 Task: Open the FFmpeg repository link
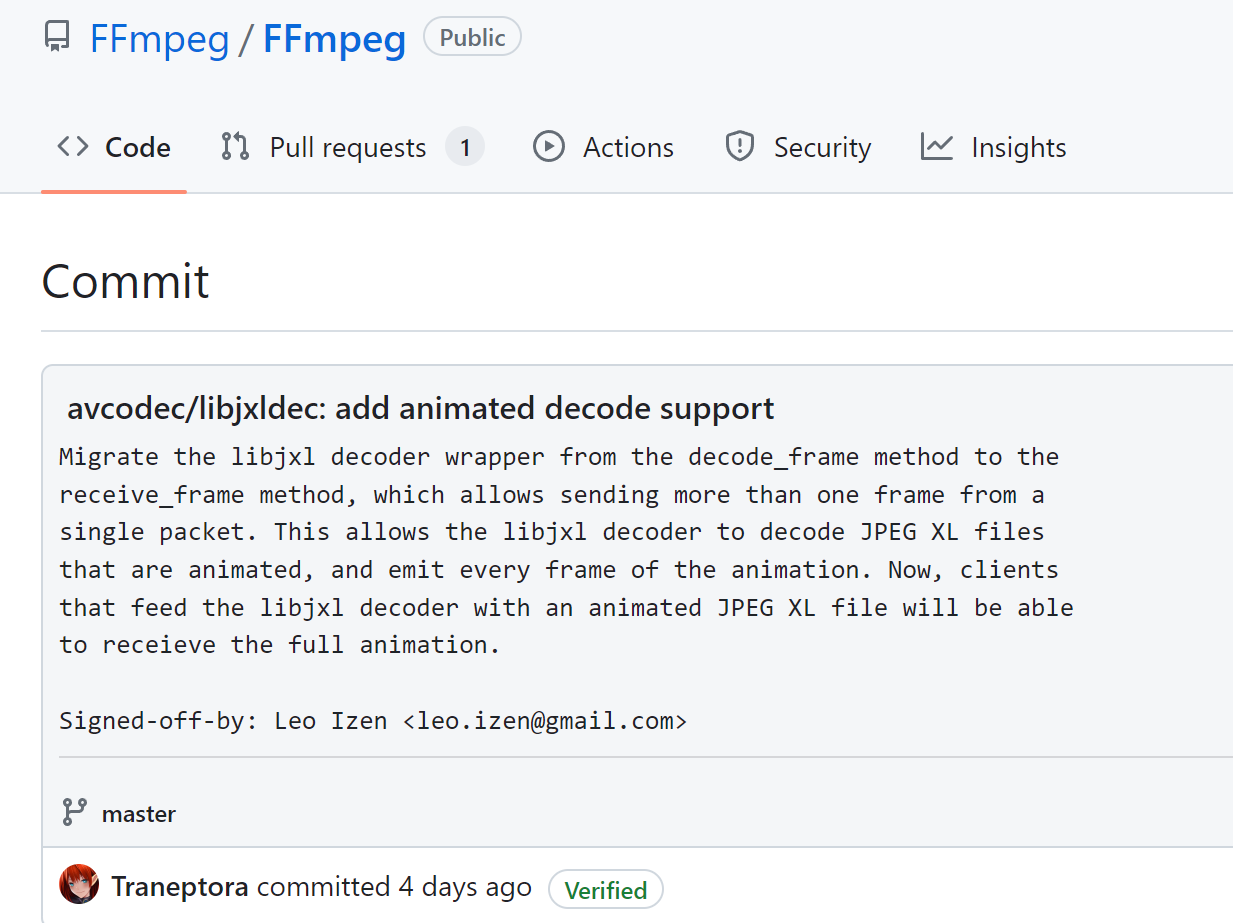coord(334,38)
